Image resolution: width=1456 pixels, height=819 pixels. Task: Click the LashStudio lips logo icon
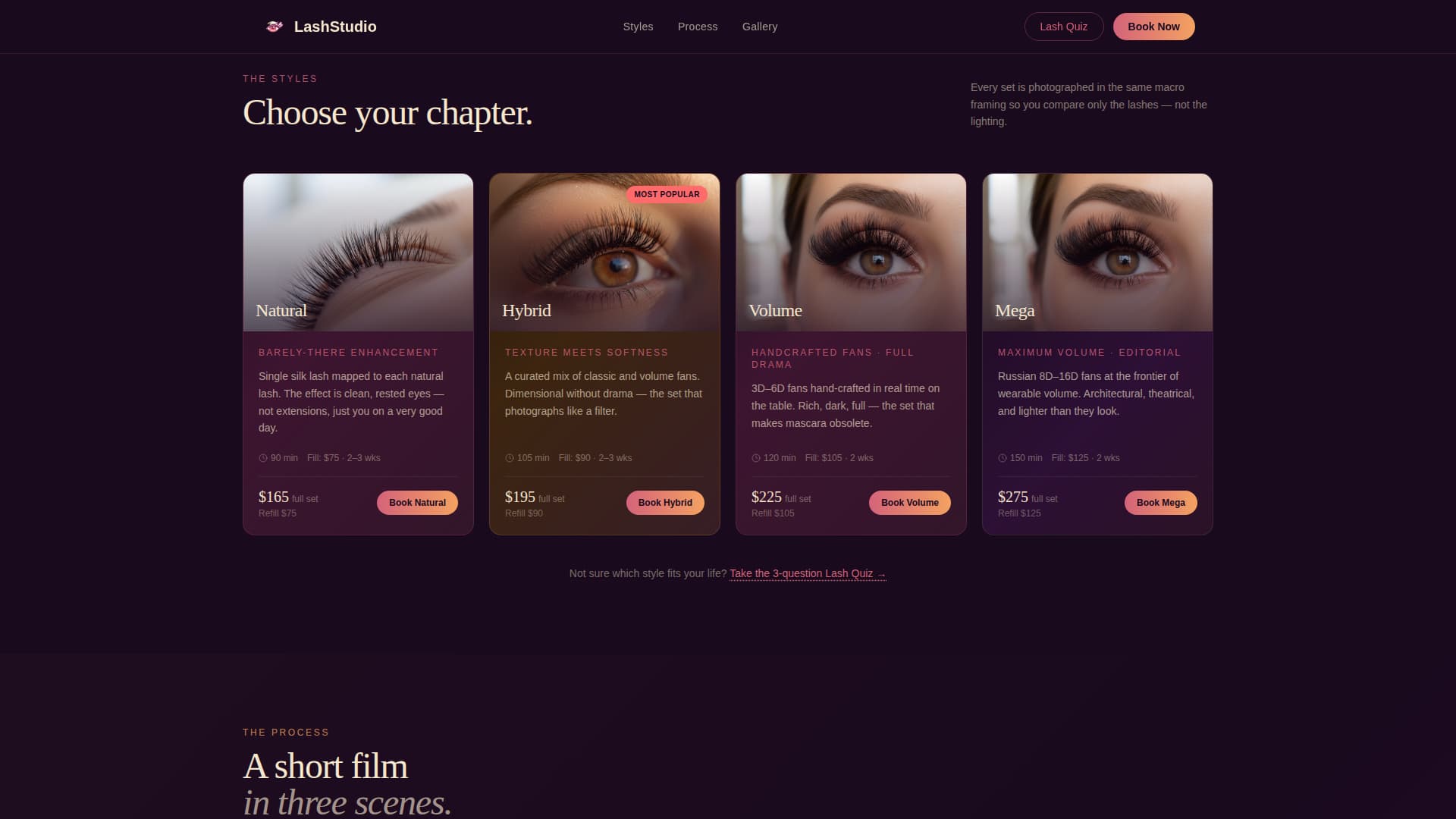(275, 26)
